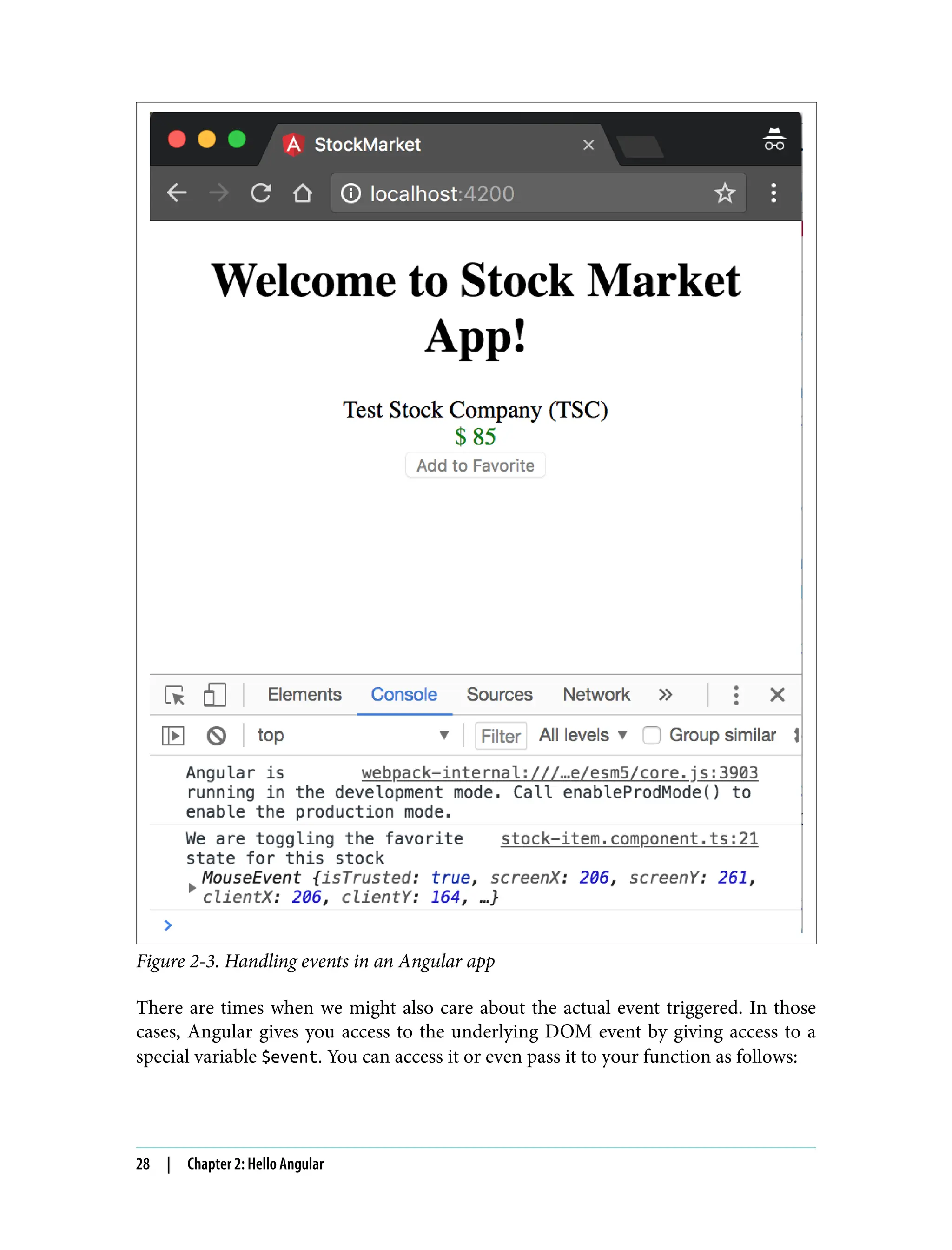Activate DevTools inspect element picker

tap(174, 695)
